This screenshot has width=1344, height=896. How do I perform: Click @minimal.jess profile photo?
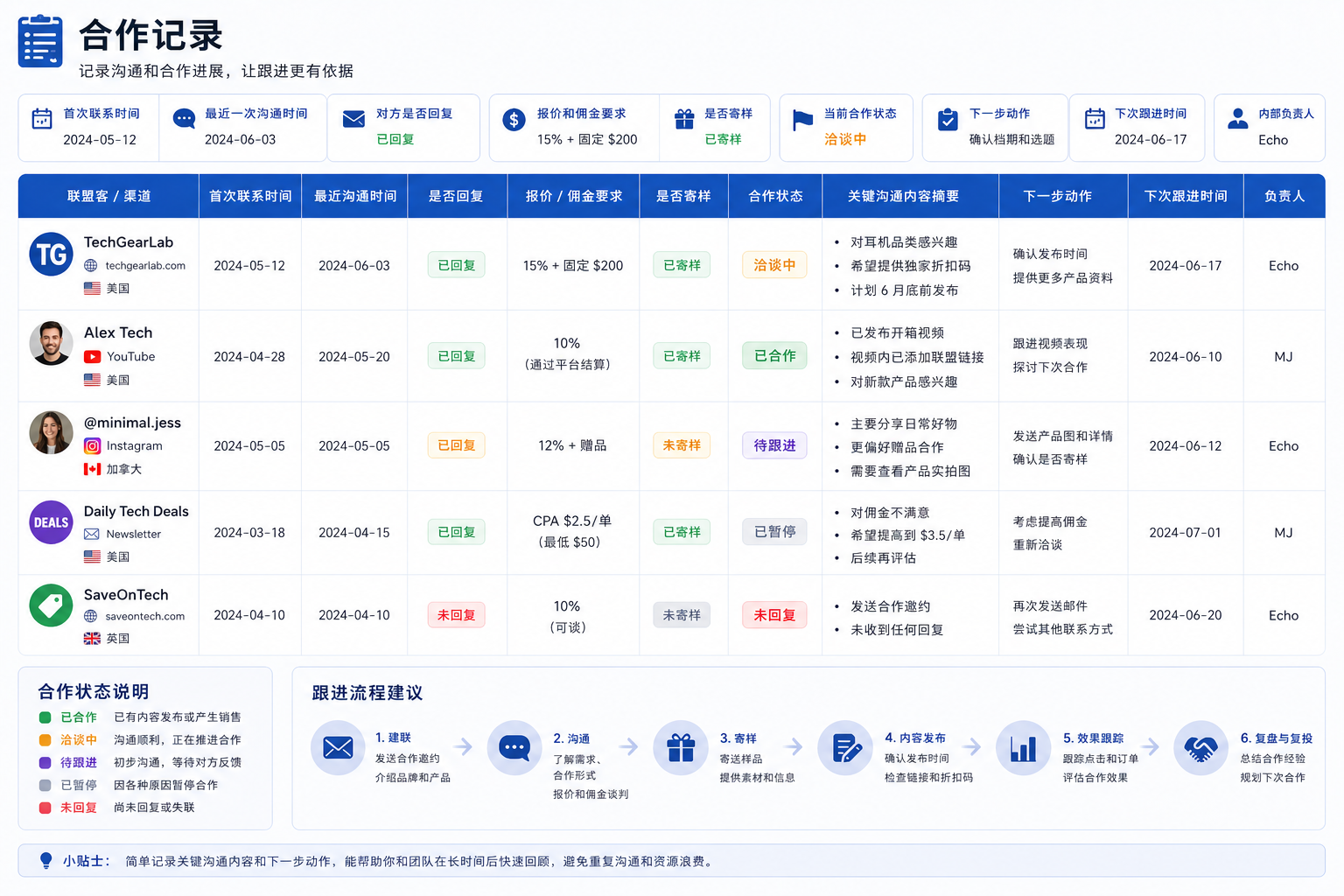pyautogui.click(x=51, y=432)
